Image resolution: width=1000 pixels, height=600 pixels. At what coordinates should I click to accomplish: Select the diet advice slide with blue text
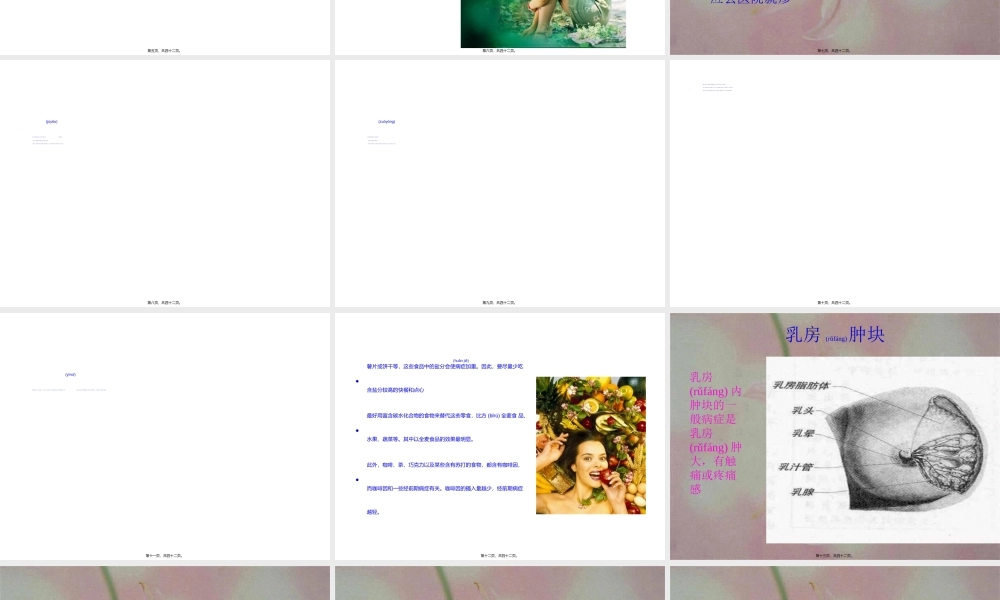(499, 436)
